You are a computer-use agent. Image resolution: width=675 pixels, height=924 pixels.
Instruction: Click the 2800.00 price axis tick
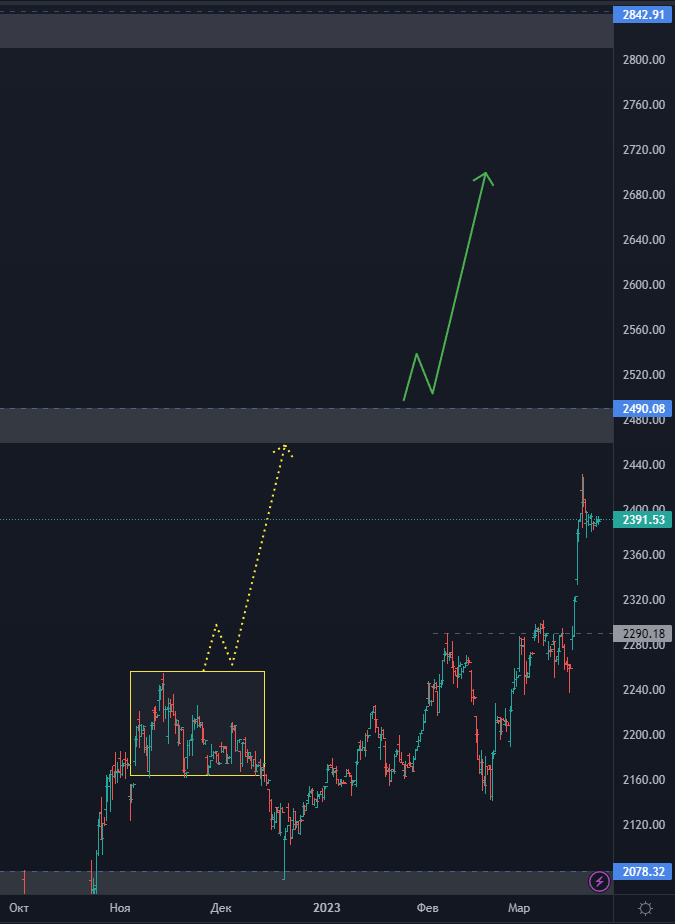(644, 60)
